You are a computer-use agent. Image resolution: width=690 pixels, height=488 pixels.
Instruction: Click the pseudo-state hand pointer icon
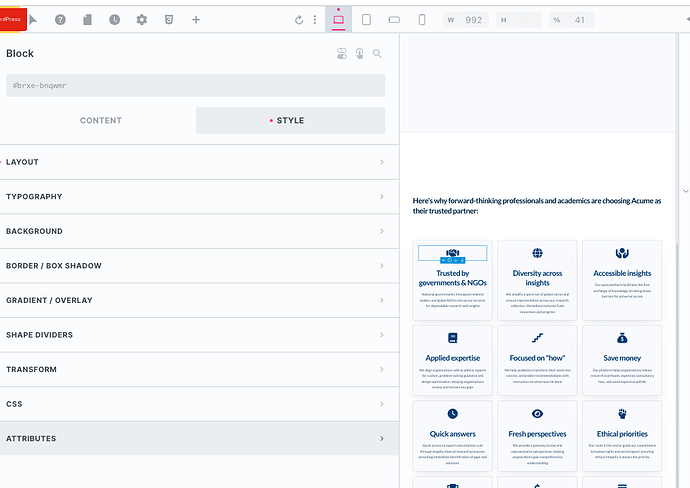click(360, 54)
